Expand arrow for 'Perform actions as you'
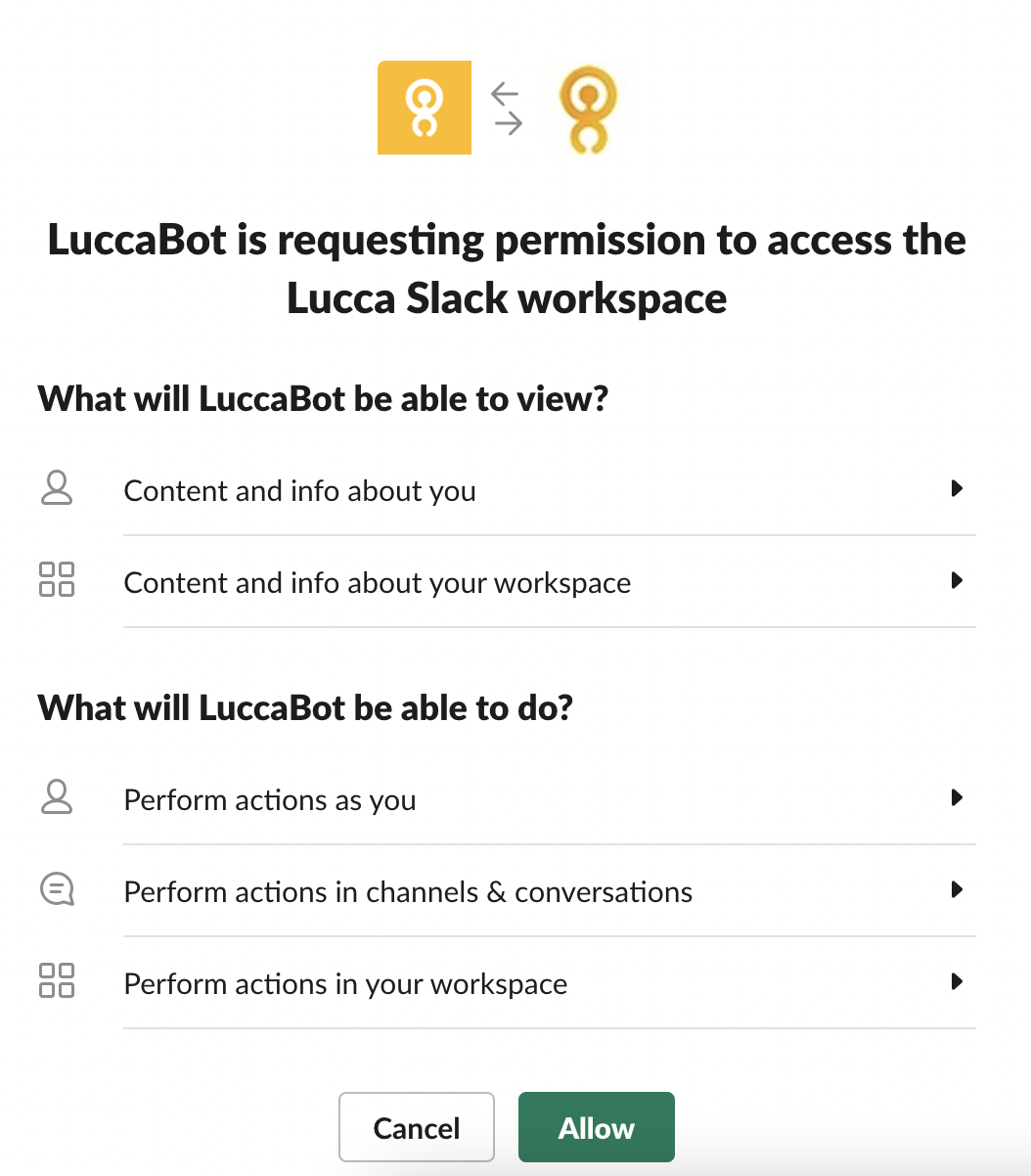This screenshot has height=1176, width=1031. (x=958, y=797)
